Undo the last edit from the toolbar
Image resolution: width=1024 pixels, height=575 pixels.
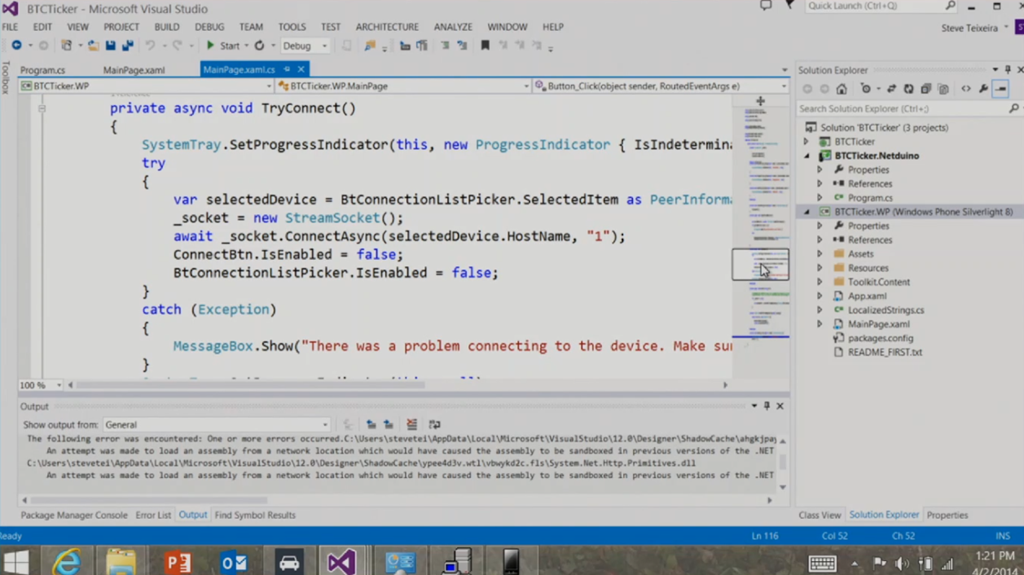[150, 45]
